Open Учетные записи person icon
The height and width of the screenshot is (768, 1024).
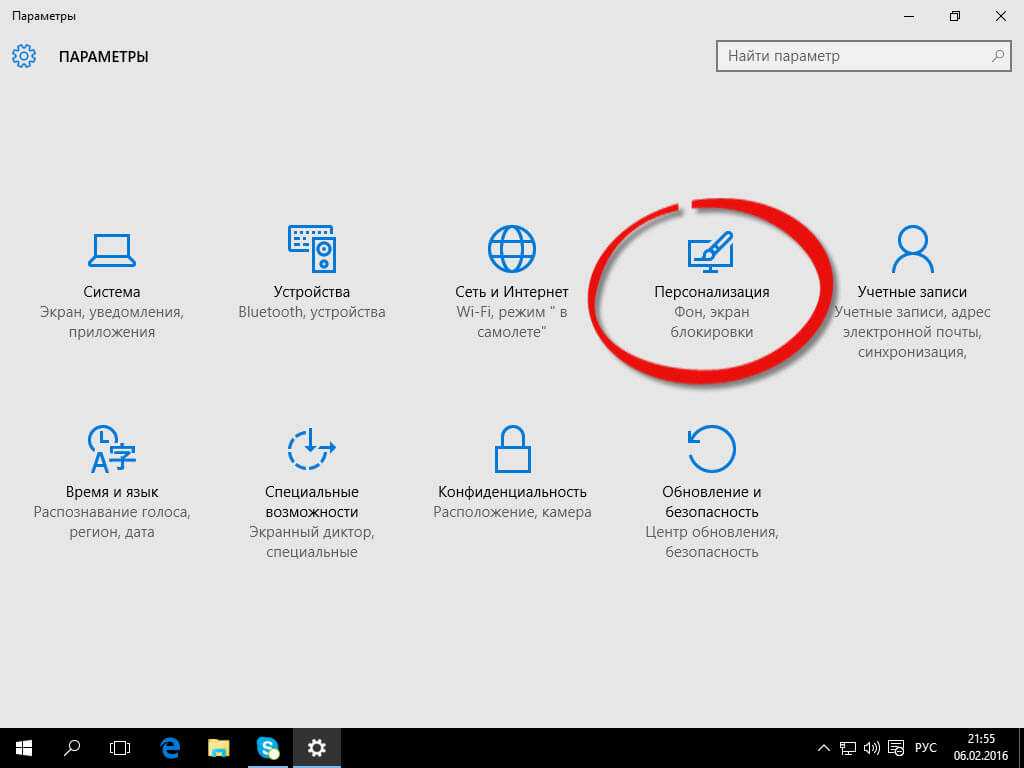click(911, 249)
